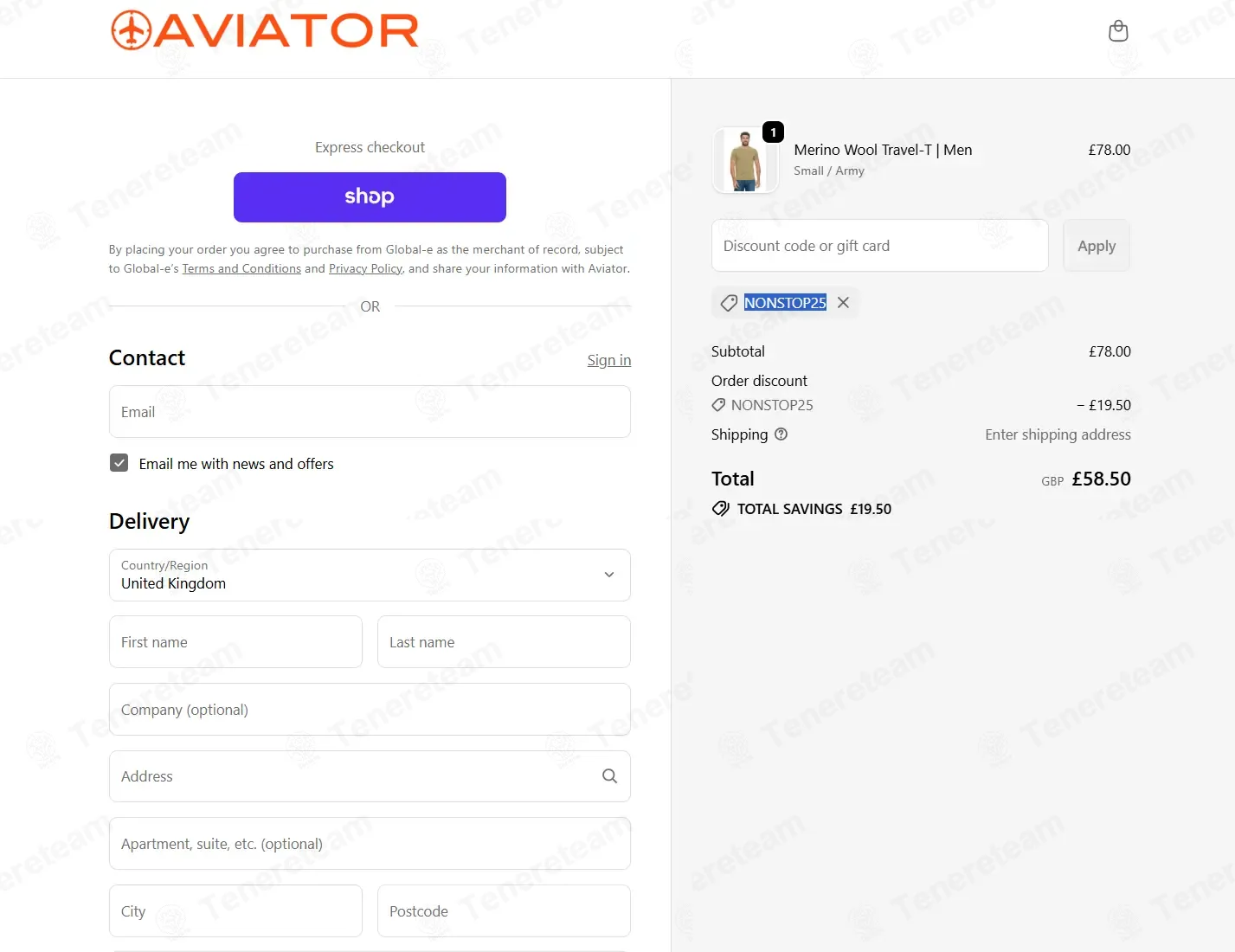Focus the Email input field
This screenshot has width=1235, height=952.
370,412
